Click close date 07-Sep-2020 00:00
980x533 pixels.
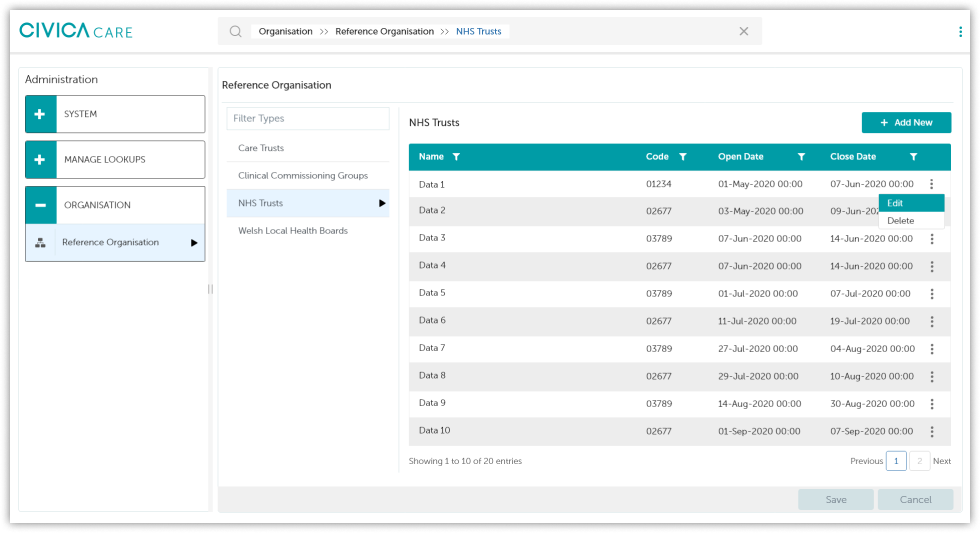[x=871, y=431]
